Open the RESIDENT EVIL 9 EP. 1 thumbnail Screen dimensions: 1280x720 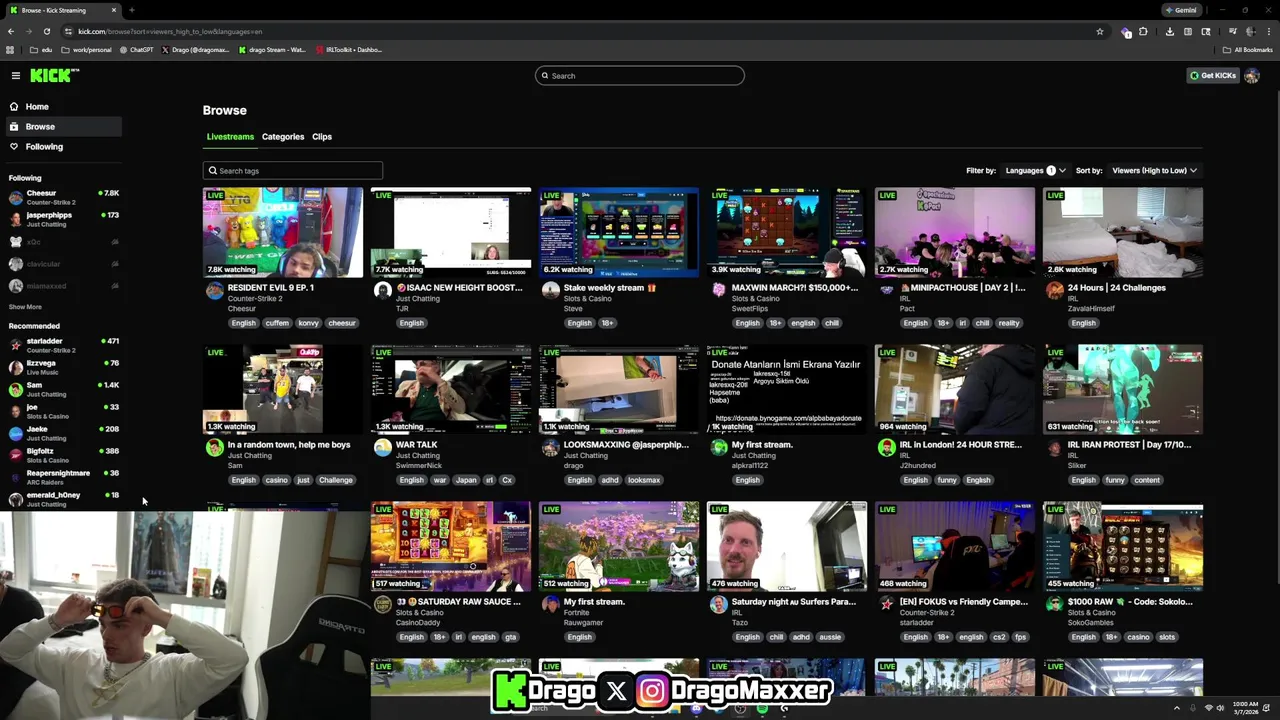(x=283, y=232)
